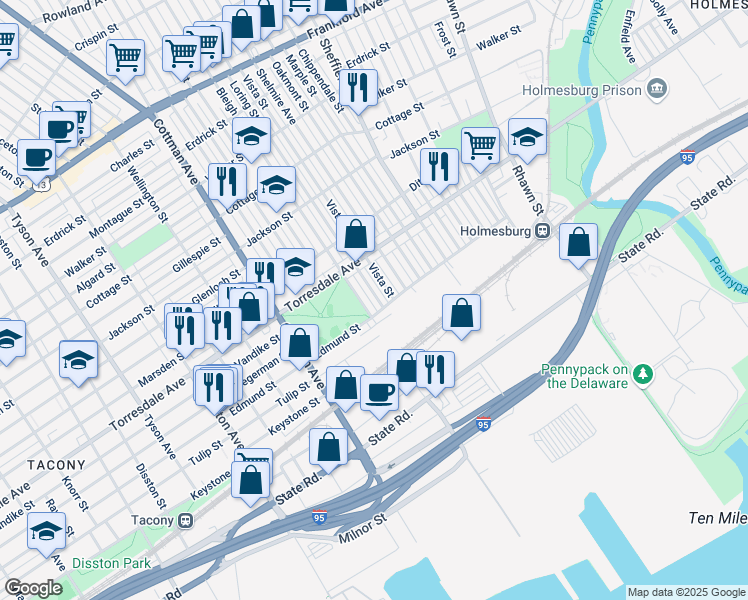
Task: Click the Pennypack on the Delaware label
Action: (x=585, y=376)
